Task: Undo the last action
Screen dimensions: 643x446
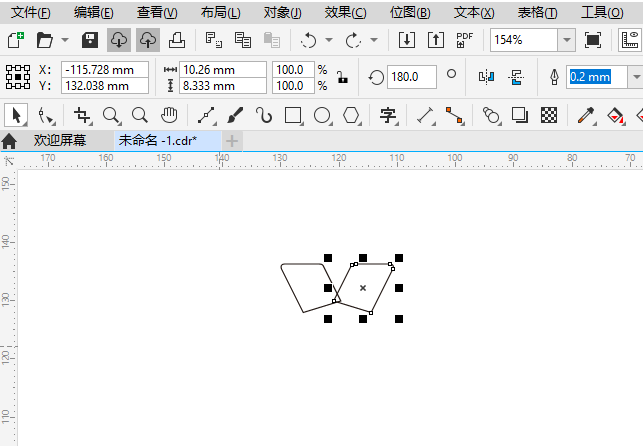Action: click(x=308, y=40)
